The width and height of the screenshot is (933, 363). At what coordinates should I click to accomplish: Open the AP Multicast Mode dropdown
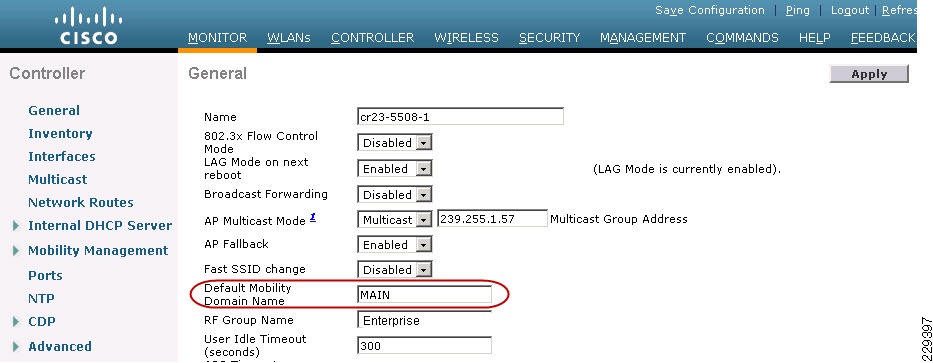[395, 220]
